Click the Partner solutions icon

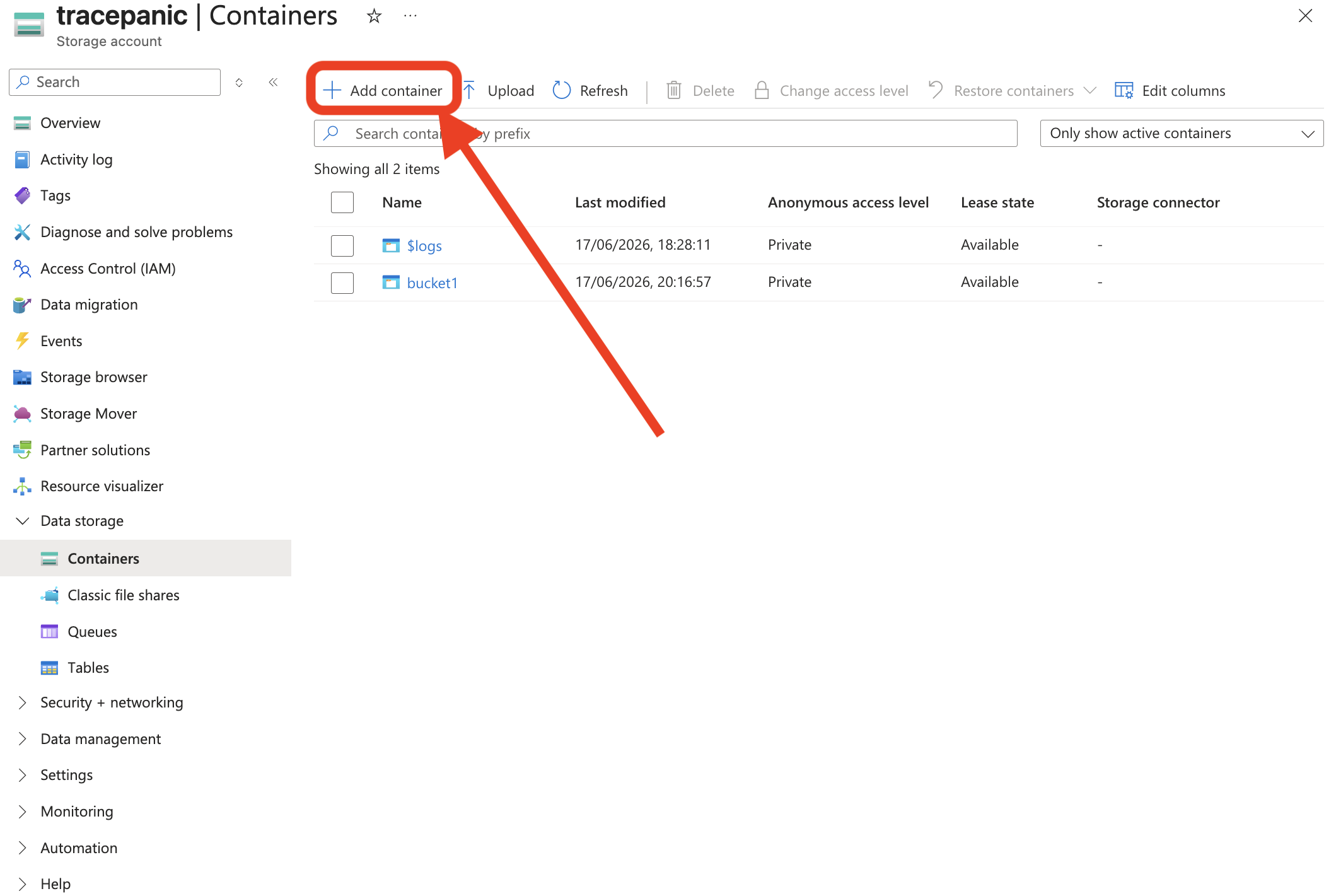click(x=22, y=450)
